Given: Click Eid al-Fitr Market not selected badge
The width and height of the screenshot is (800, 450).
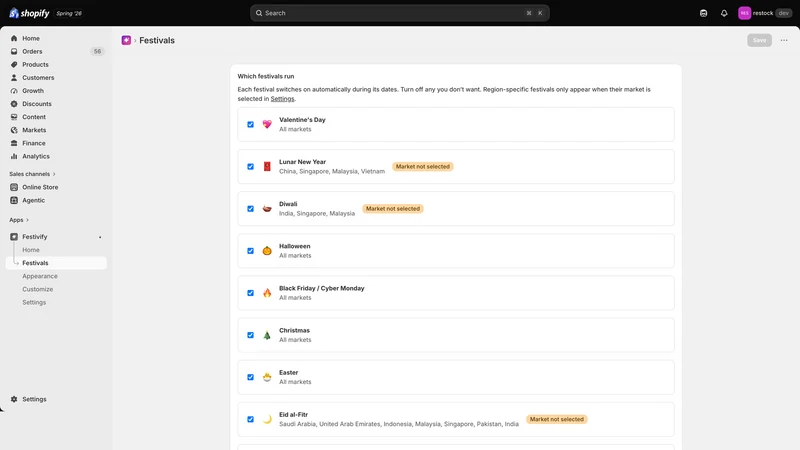Looking at the screenshot, I should [557, 419].
